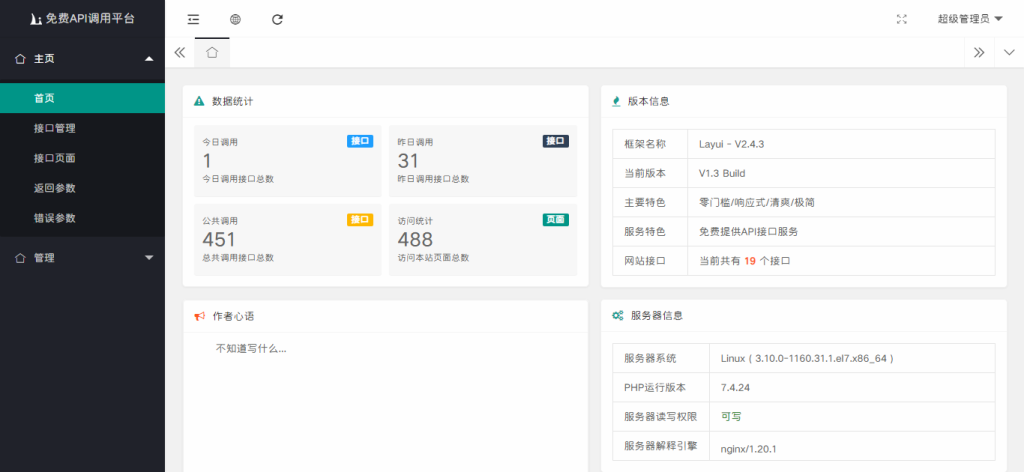Open the tab options dropdown arrow
1024x472 pixels.
click(x=1008, y=53)
